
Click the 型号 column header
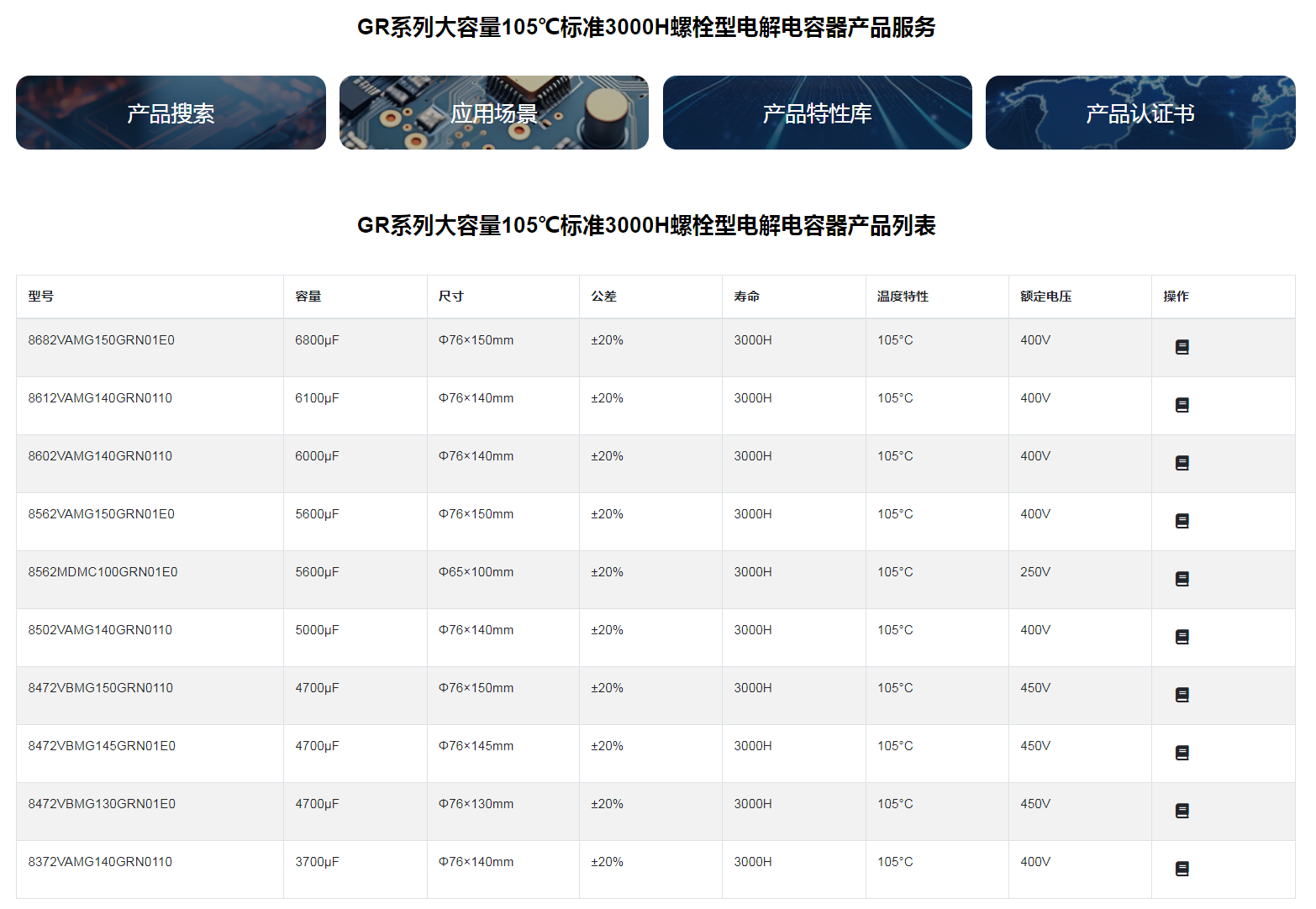pyautogui.click(x=41, y=297)
